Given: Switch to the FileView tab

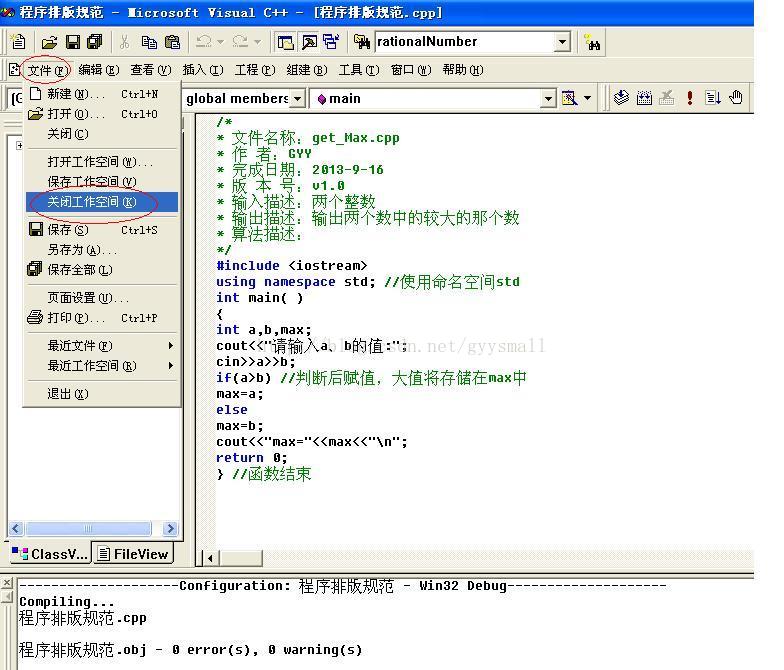Looking at the screenshot, I should click(x=133, y=554).
